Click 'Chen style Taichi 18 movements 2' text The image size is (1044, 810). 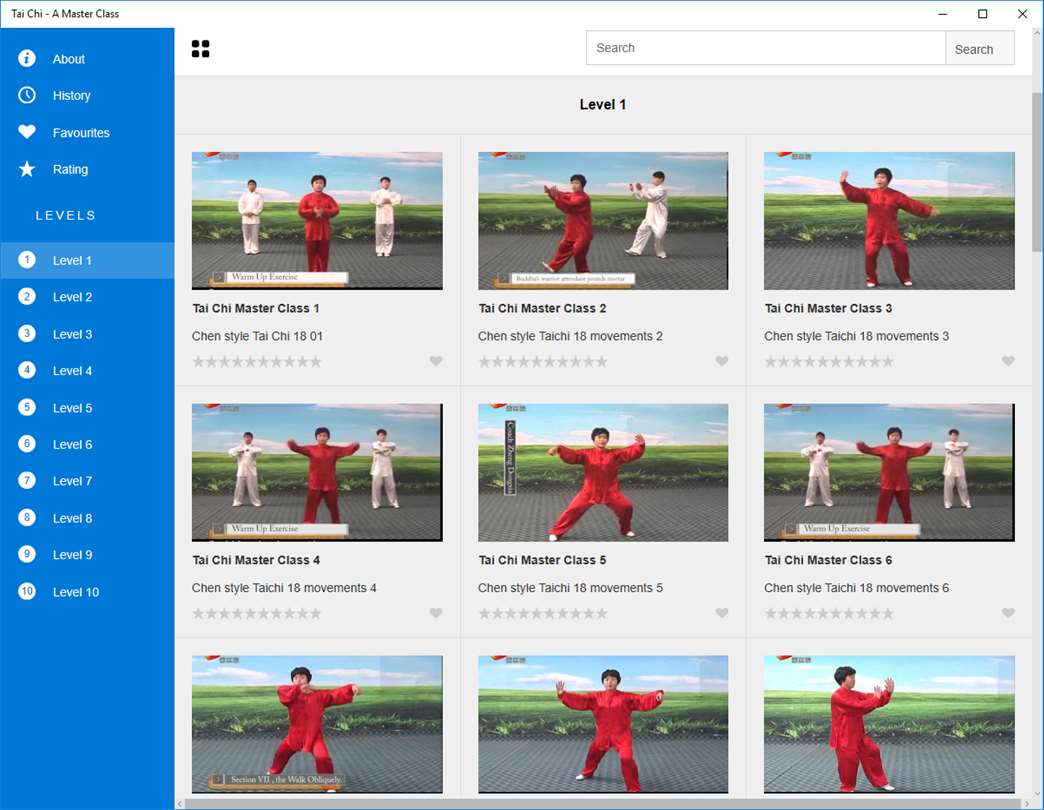click(x=570, y=336)
